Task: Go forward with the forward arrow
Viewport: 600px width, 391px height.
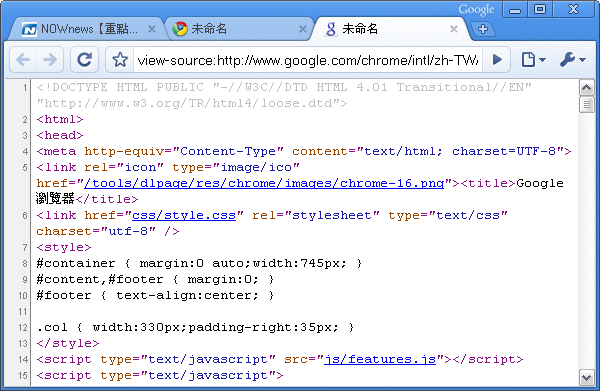Action: (50, 60)
